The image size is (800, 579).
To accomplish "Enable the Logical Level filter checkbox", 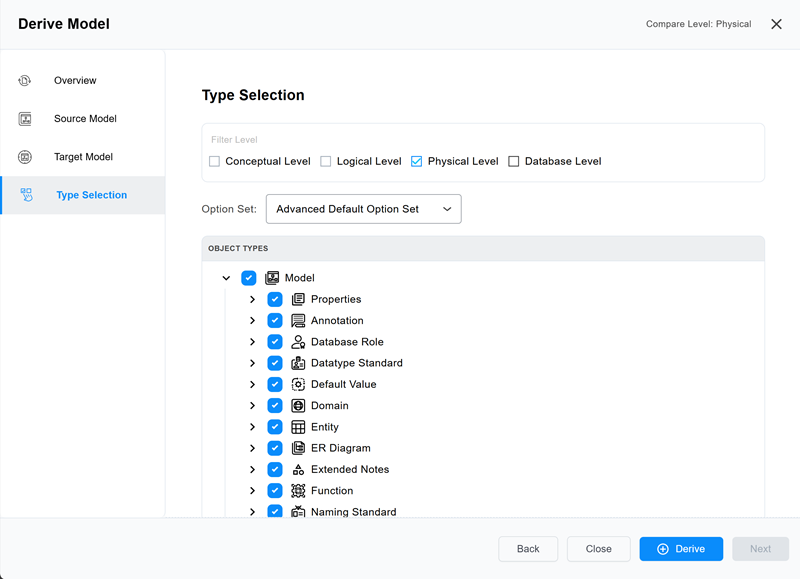I will [x=326, y=161].
